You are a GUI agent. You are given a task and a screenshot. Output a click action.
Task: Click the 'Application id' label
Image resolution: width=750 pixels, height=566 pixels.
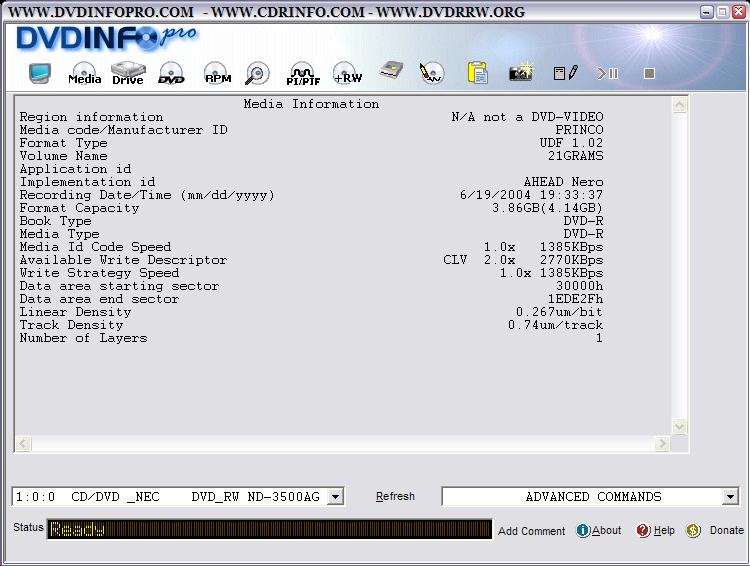tap(75, 169)
